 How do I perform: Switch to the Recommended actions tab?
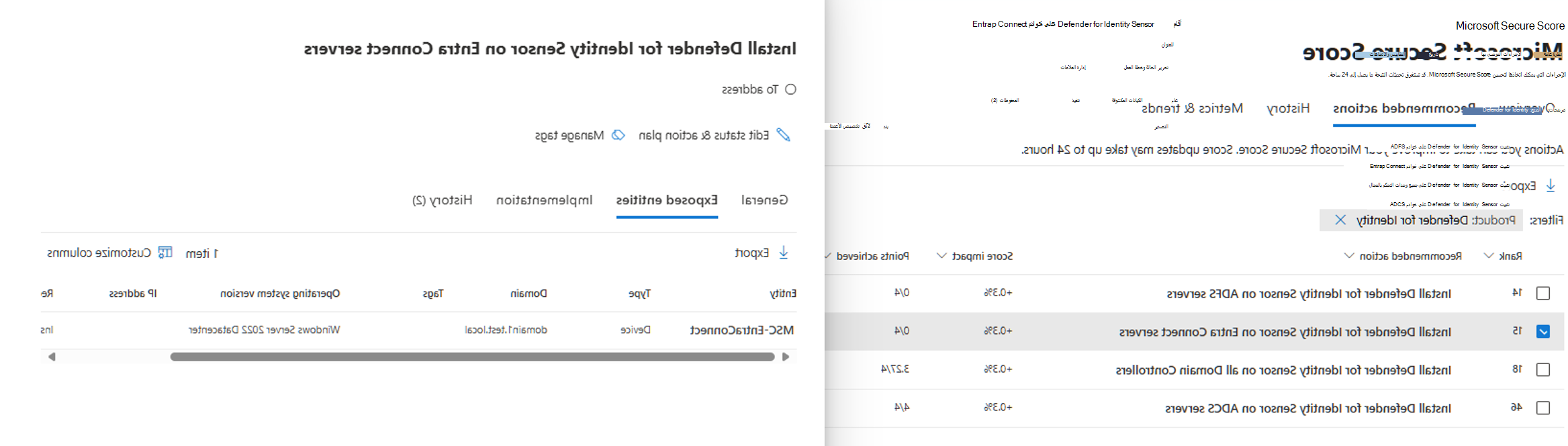pos(1404,108)
